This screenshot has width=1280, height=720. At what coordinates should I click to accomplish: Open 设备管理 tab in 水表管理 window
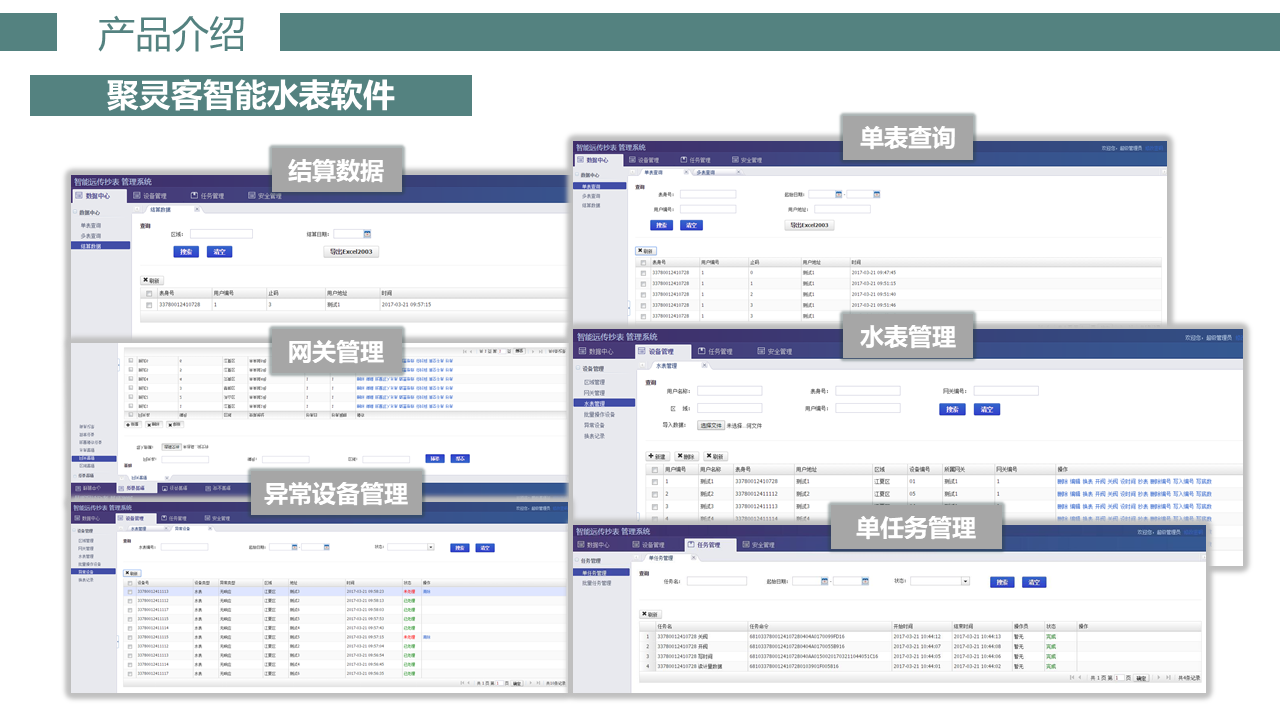662,351
